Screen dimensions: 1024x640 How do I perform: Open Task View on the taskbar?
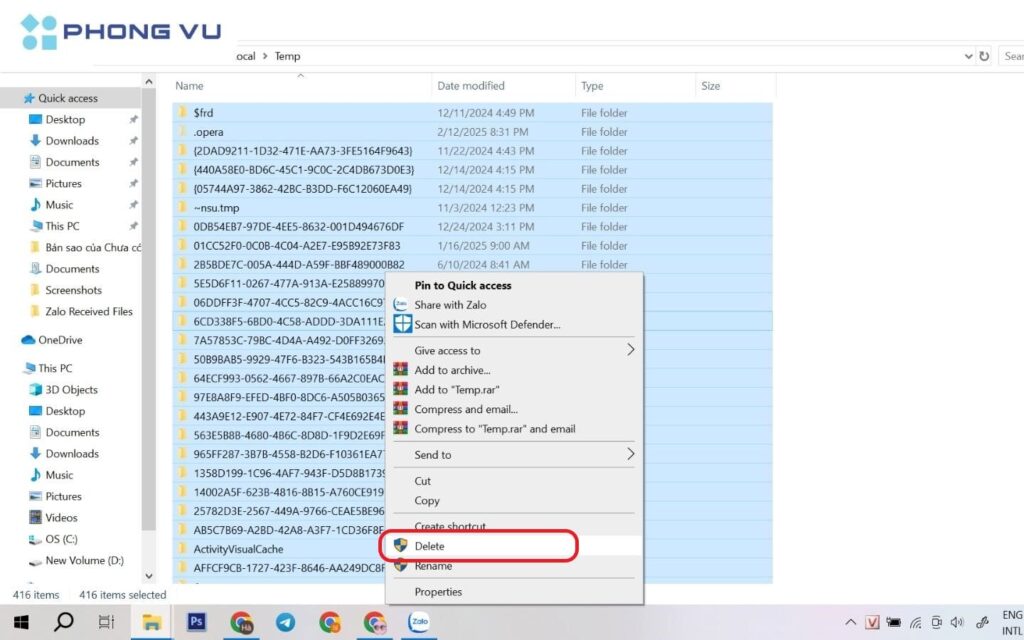click(x=107, y=622)
